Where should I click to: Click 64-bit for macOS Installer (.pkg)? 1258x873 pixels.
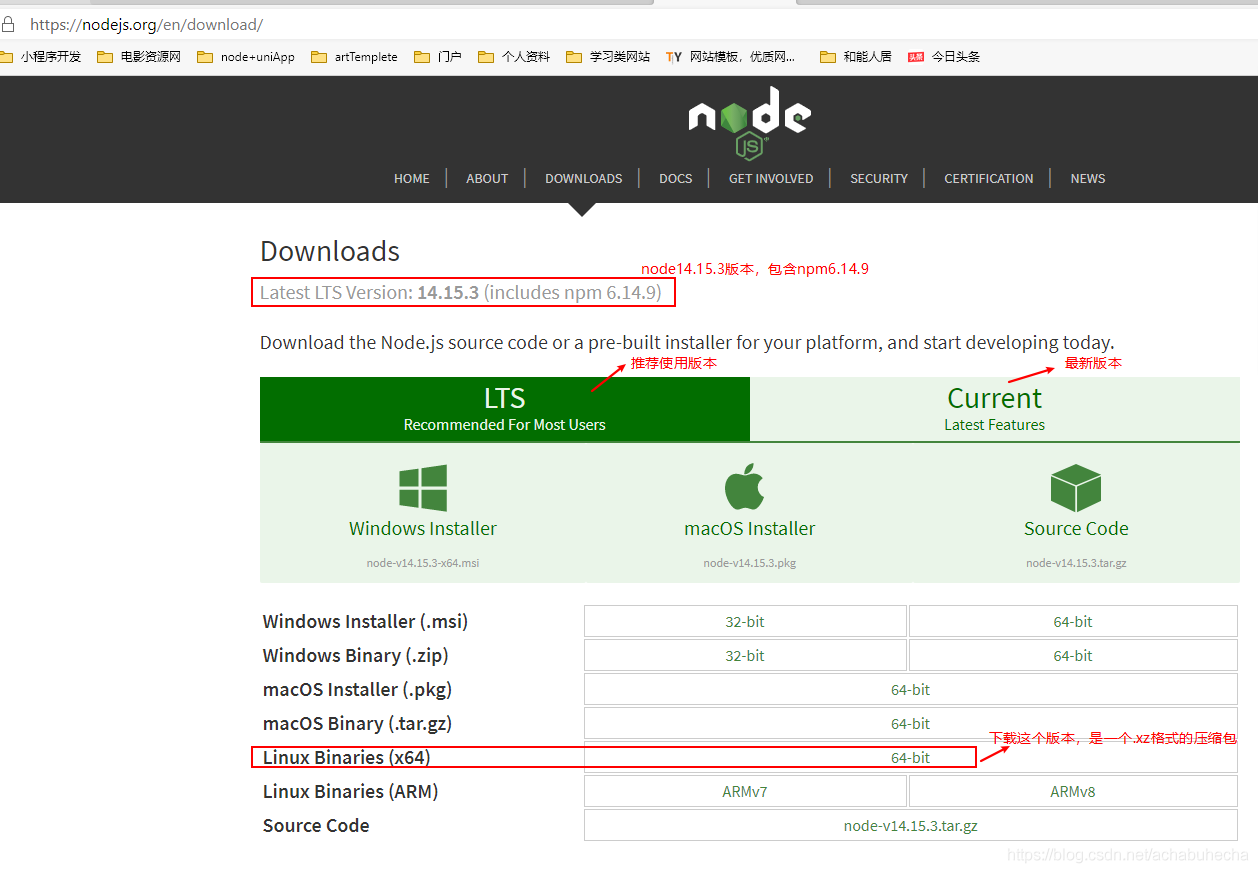coord(911,689)
